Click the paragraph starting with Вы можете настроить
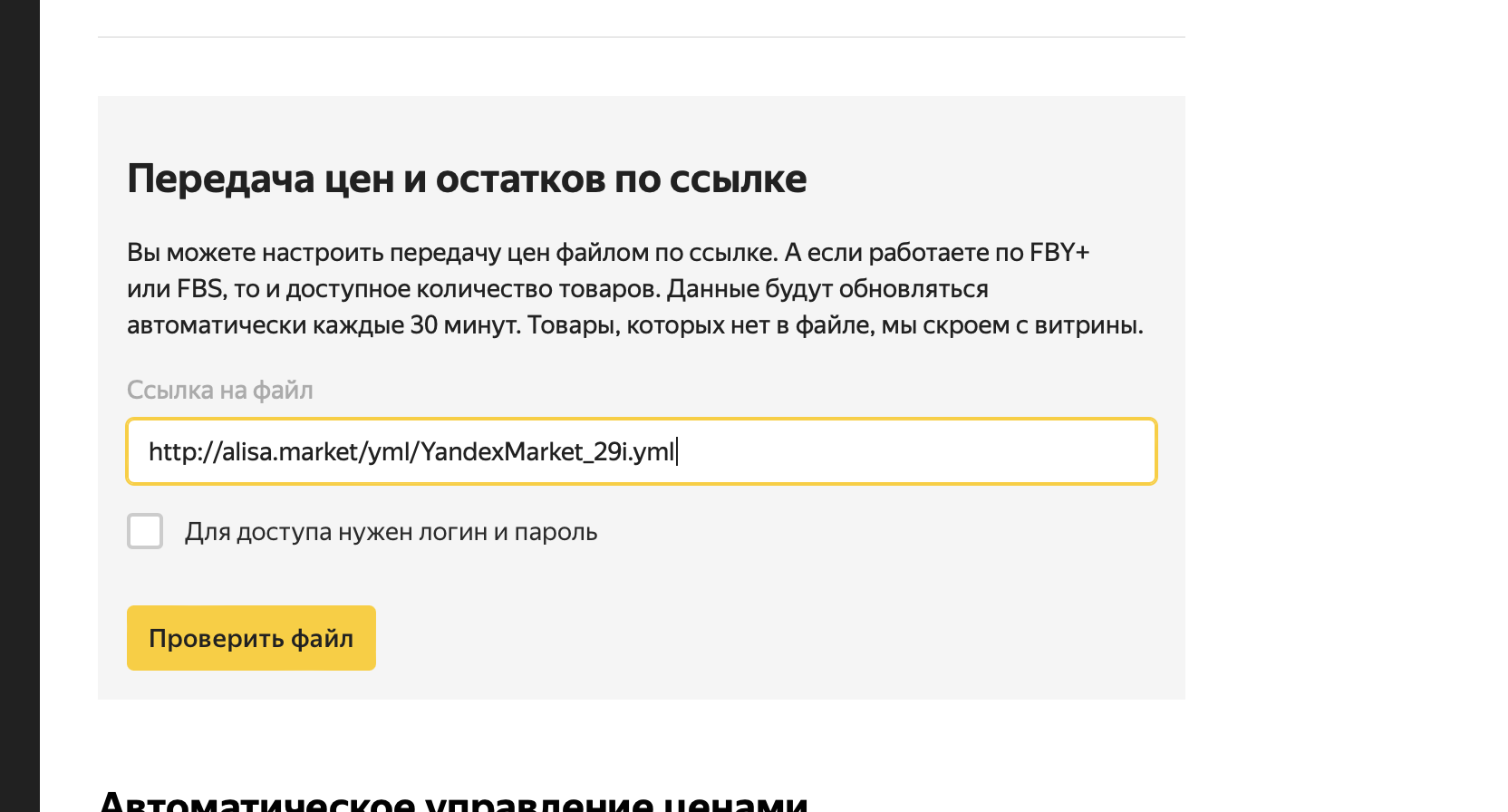Screen dimensions: 1508x812 [635, 288]
